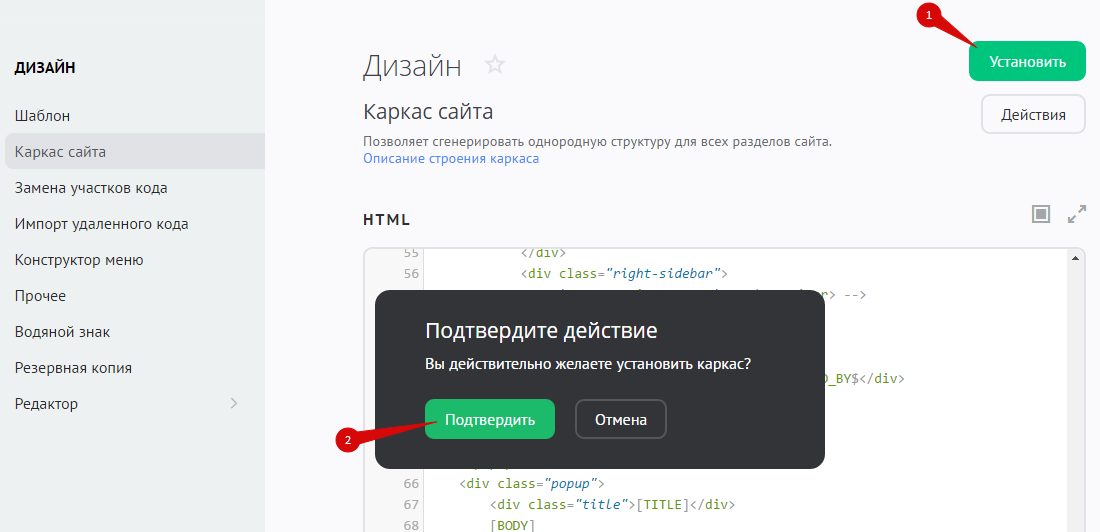Add Дизайн page to favorites with star

pyautogui.click(x=495, y=65)
